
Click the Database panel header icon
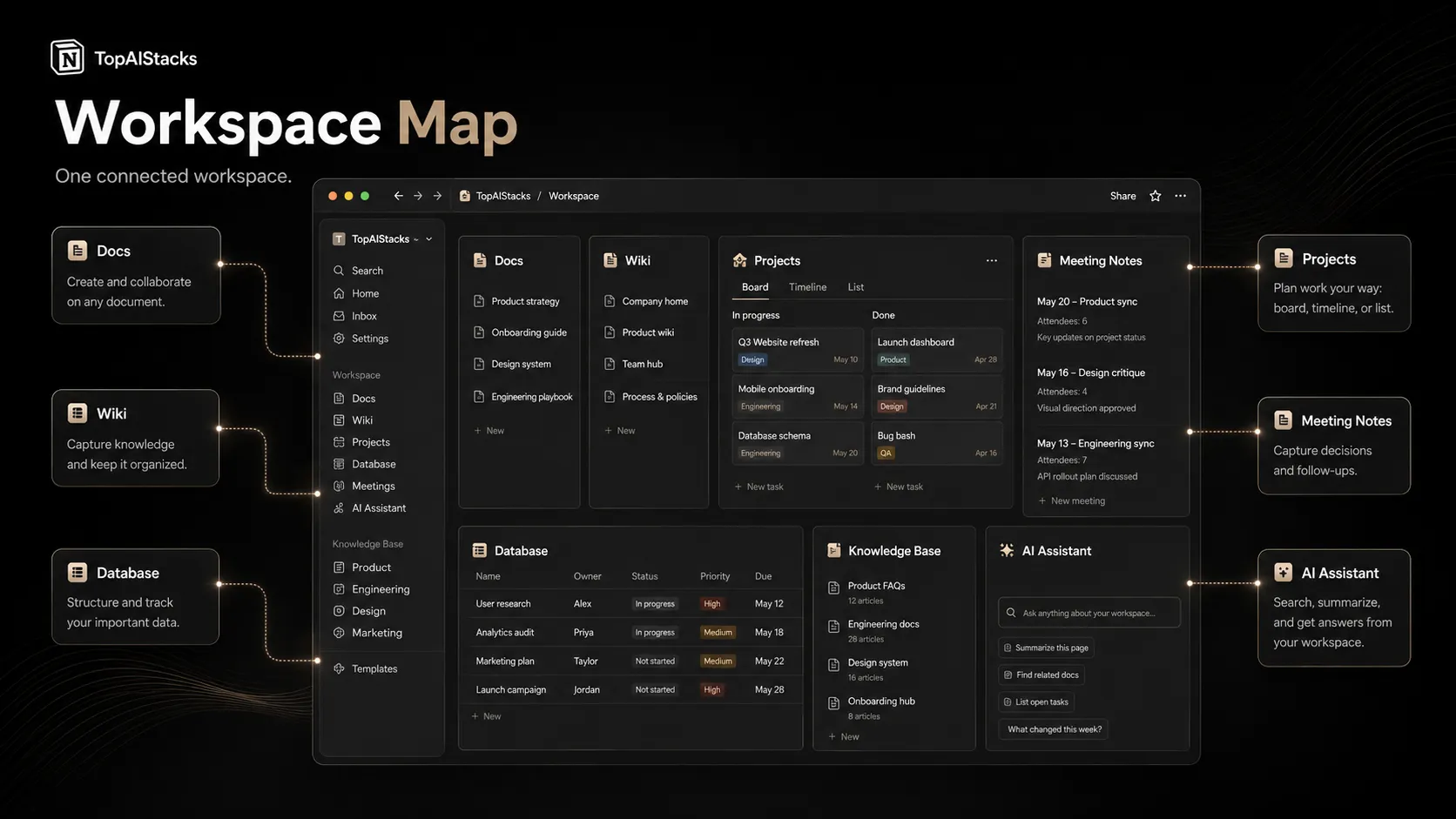click(479, 550)
